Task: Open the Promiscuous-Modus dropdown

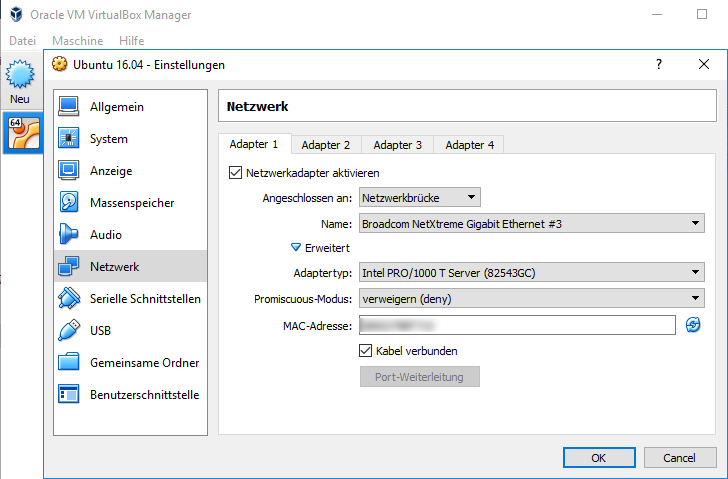Action: [532, 298]
